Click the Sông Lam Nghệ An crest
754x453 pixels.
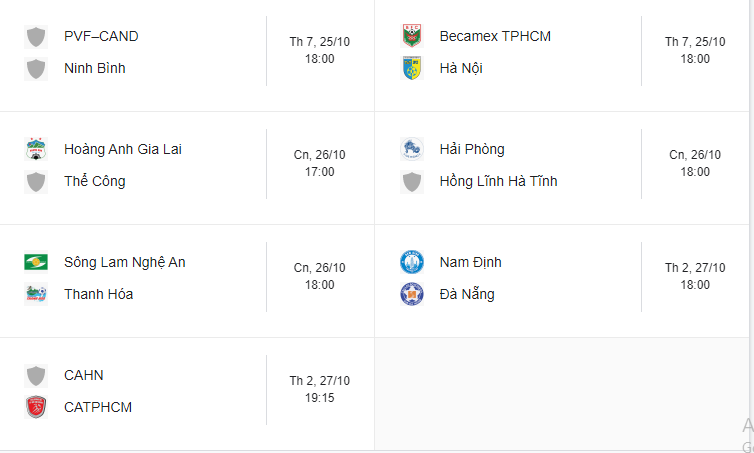37,263
